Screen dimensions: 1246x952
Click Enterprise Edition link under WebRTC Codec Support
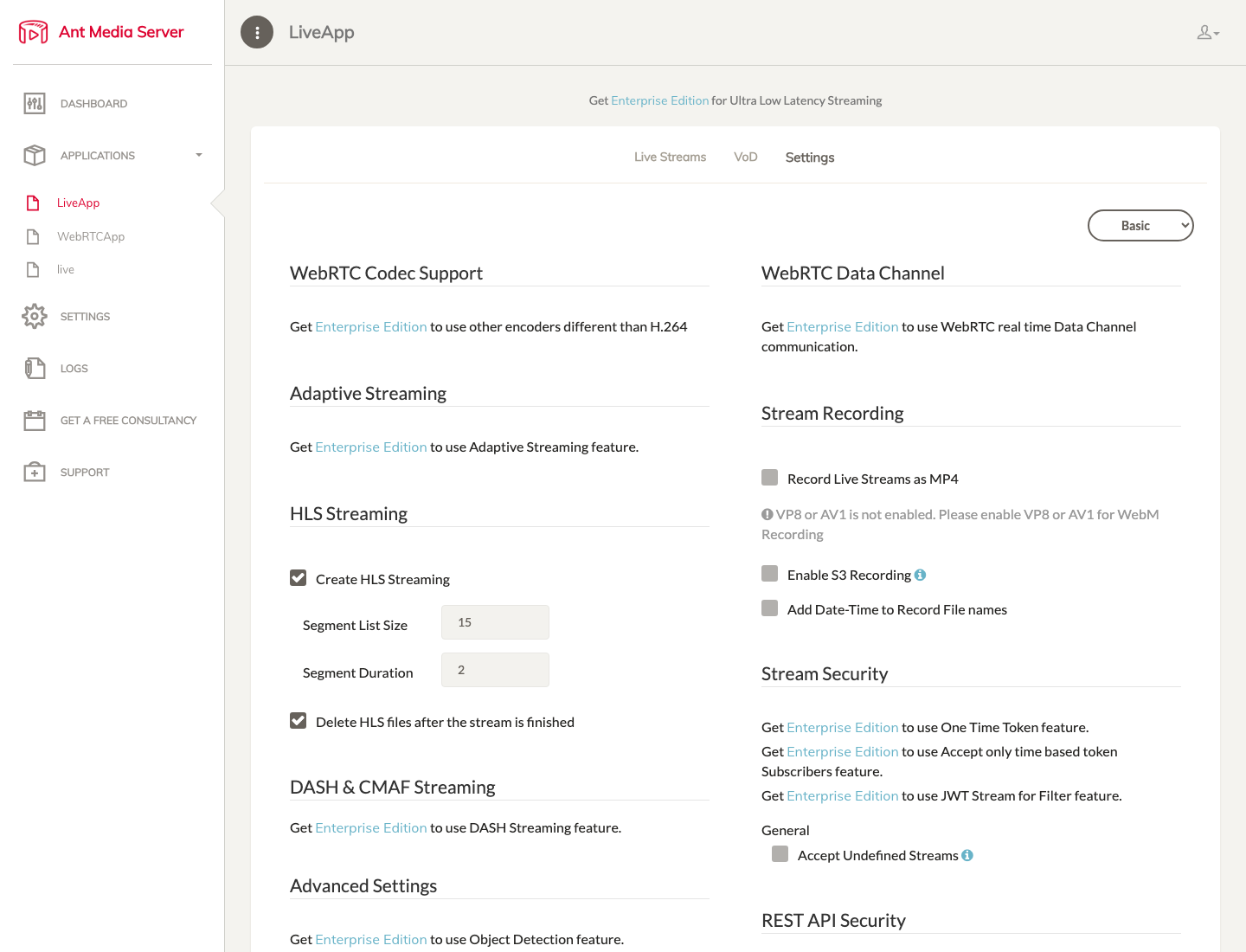tap(371, 326)
